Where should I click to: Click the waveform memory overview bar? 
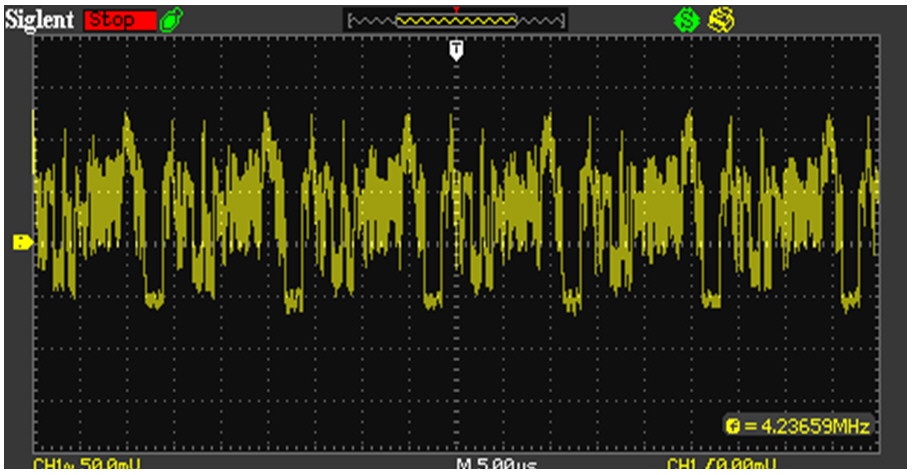455,20
